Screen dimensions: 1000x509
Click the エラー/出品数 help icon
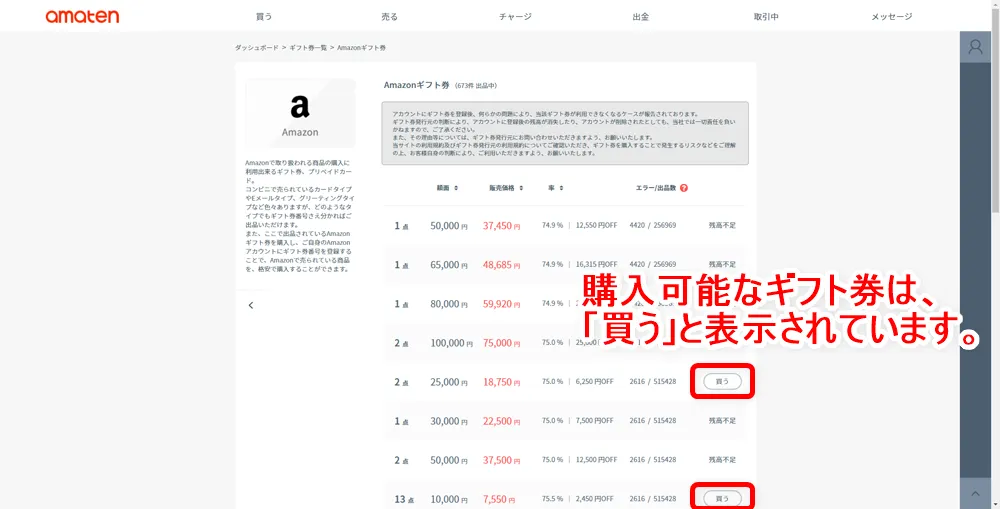point(684,188)
